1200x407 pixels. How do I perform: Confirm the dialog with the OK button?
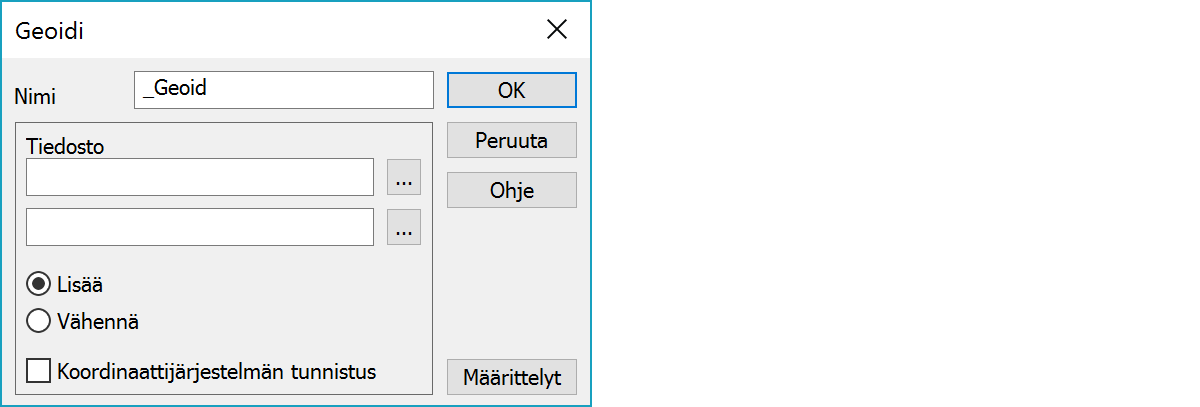tap(511, 89)
